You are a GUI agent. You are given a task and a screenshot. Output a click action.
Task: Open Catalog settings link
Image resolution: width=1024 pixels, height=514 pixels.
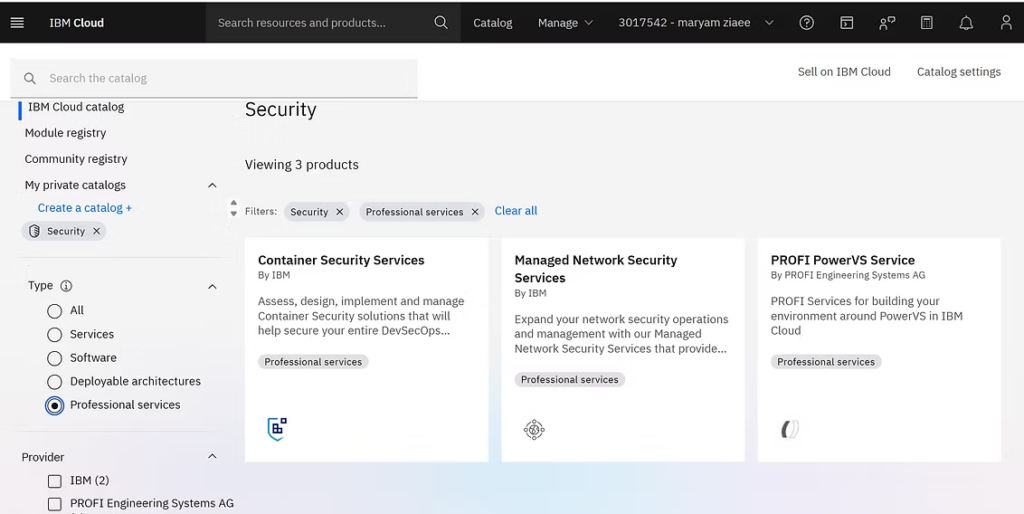959,72
